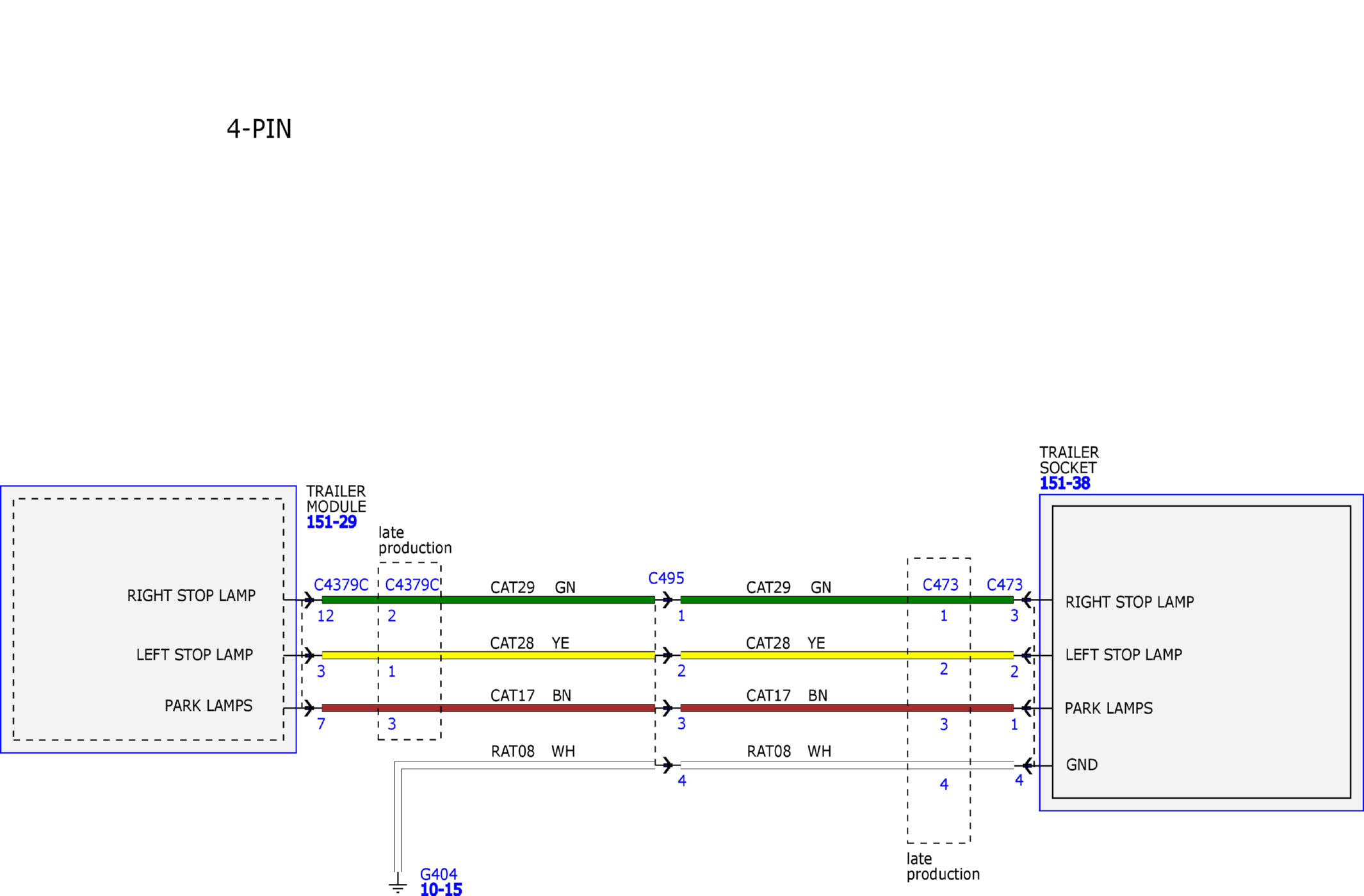This screenshot has height=896, width=1364.
Task: Click the 'late production' note above C4379C
Action: 415,540
